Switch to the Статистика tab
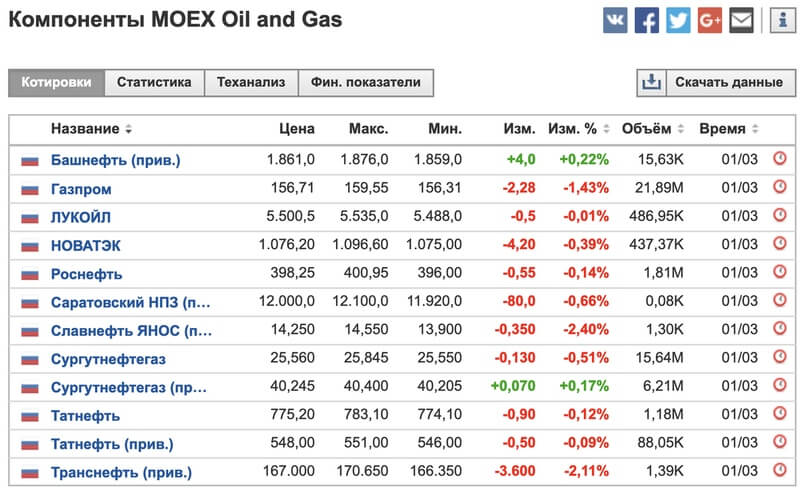 pos(154,83)
